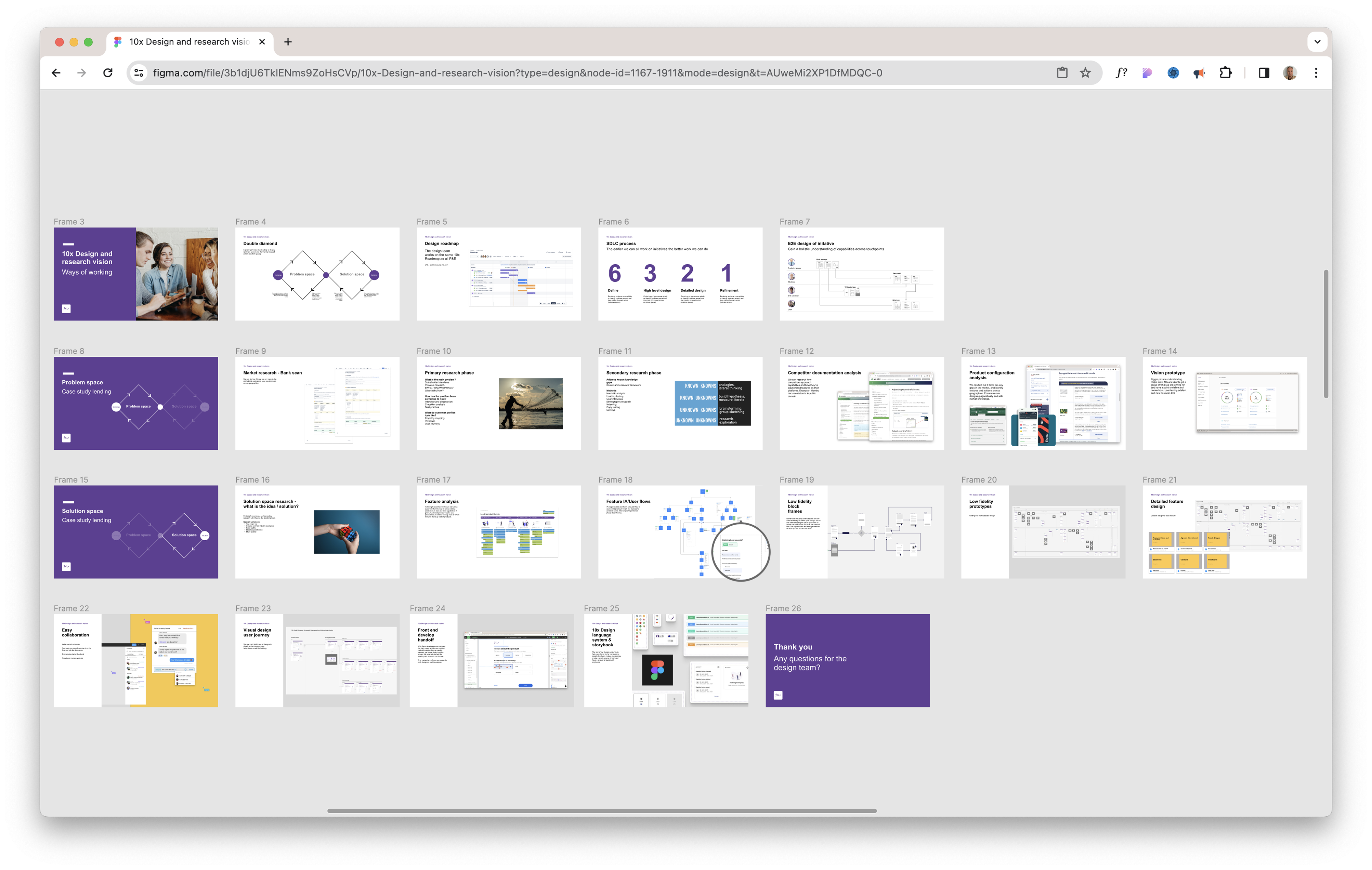The image size is (1372, 870).
Task: Close the Figma tab
Action: 262,42
